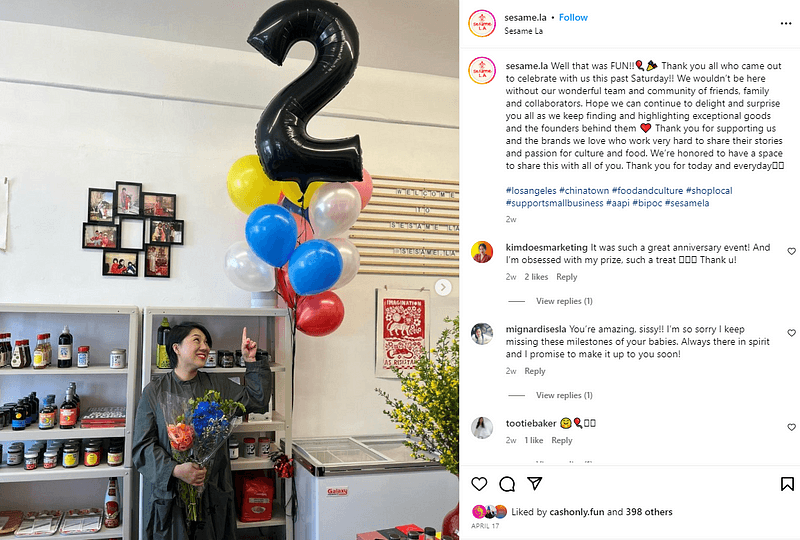The width and height of the screenshot is (800, 540).
Task: View the list of 398 others likes
Action: coord(649,511)
